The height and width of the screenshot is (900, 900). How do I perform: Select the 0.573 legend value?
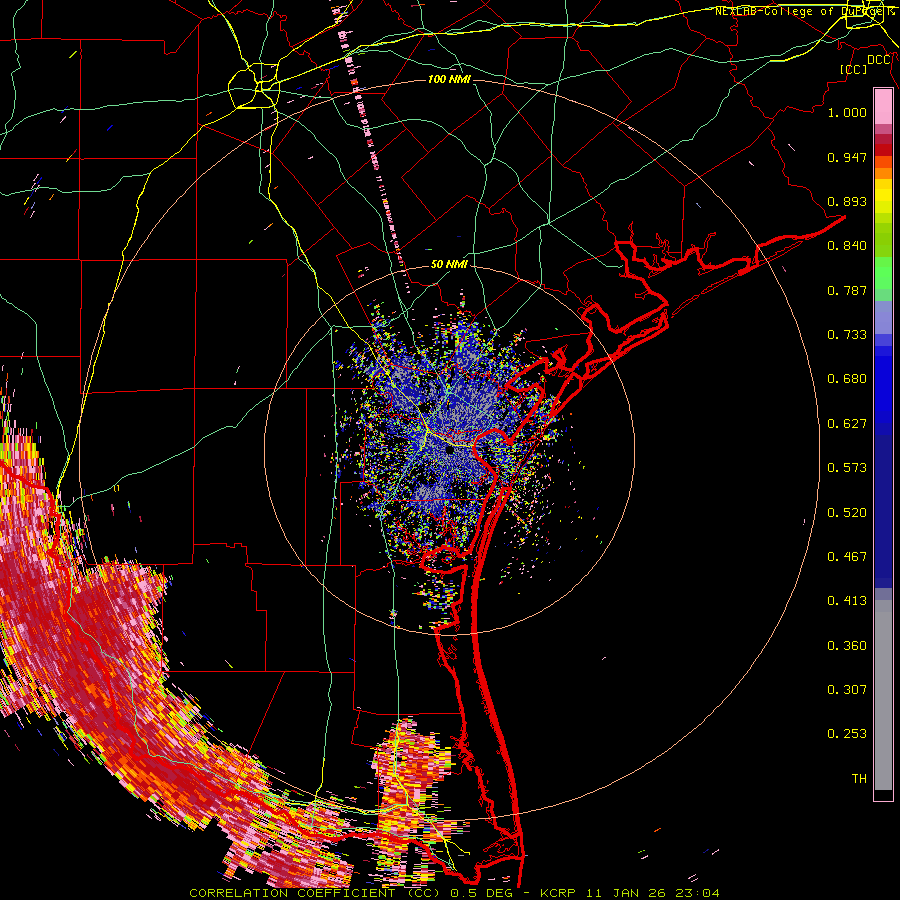point(847,468)
